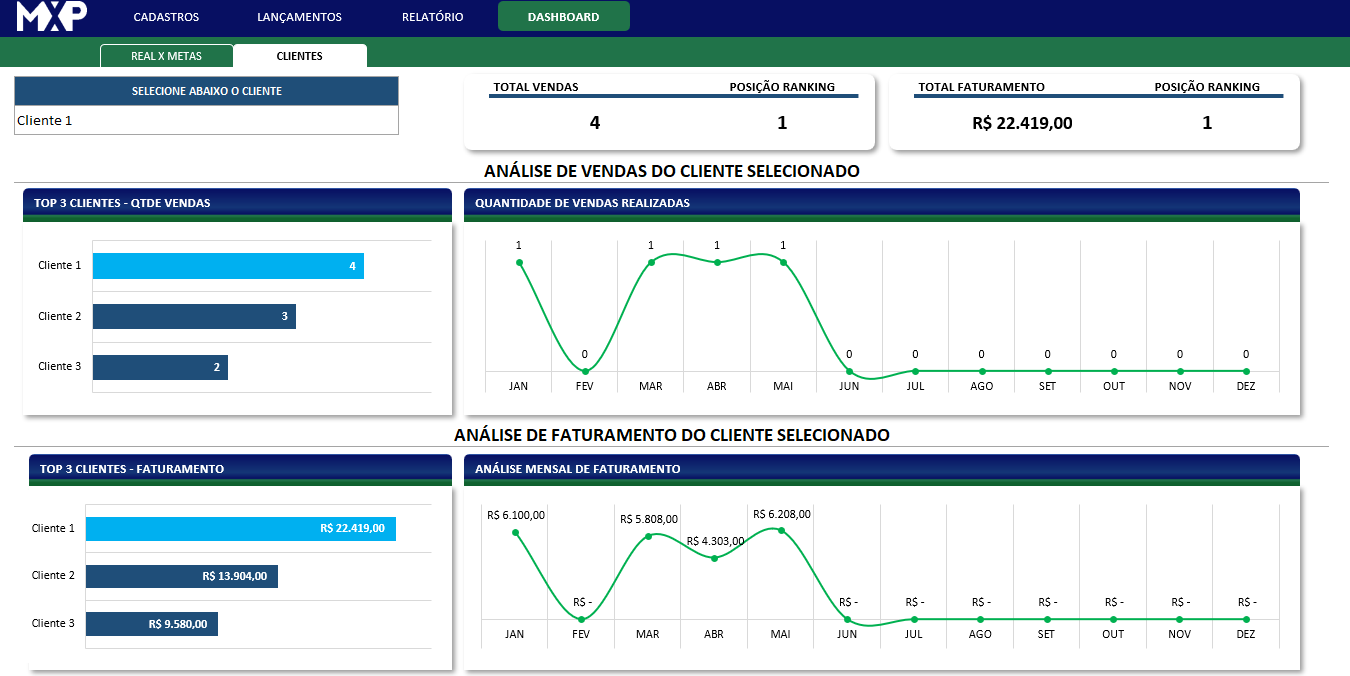Open the client selector showing Cliente 1

click(x=206, y=121)
